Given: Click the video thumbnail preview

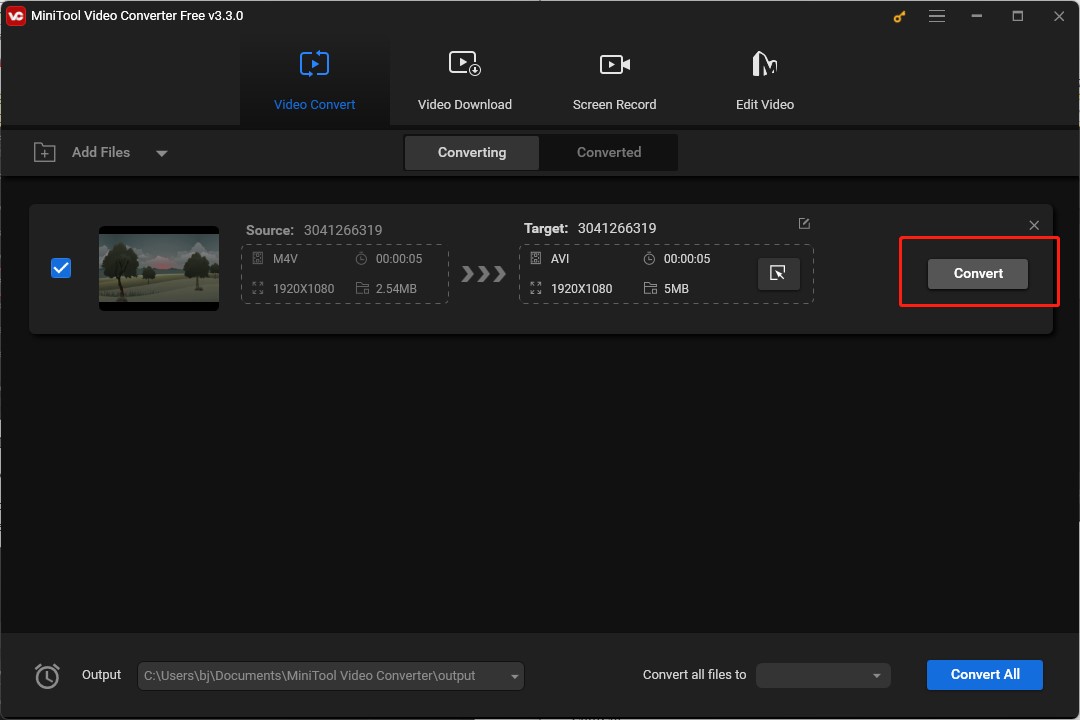Looking at the screenshot, I should click(x=158, y=268).
